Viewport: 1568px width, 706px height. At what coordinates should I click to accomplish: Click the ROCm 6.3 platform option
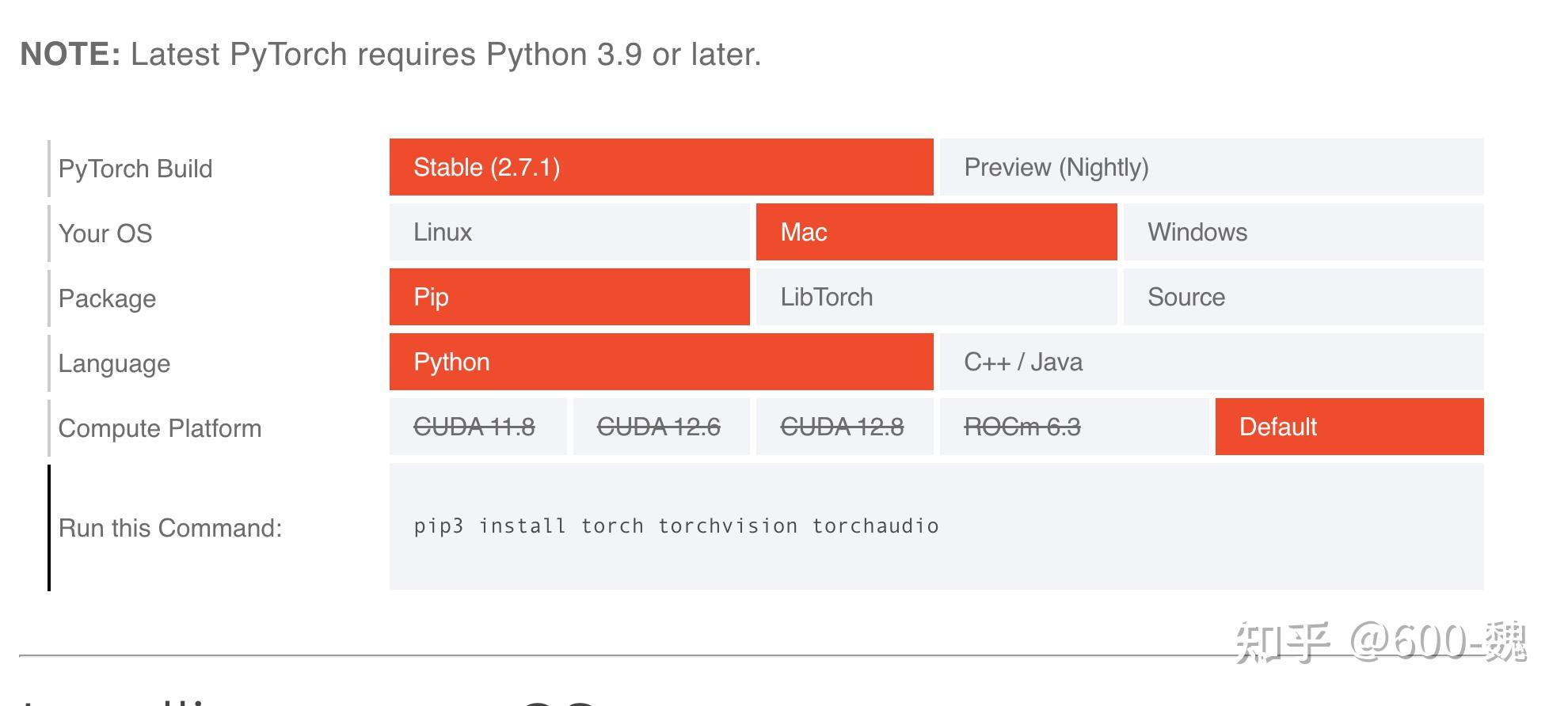point(1075,427)
